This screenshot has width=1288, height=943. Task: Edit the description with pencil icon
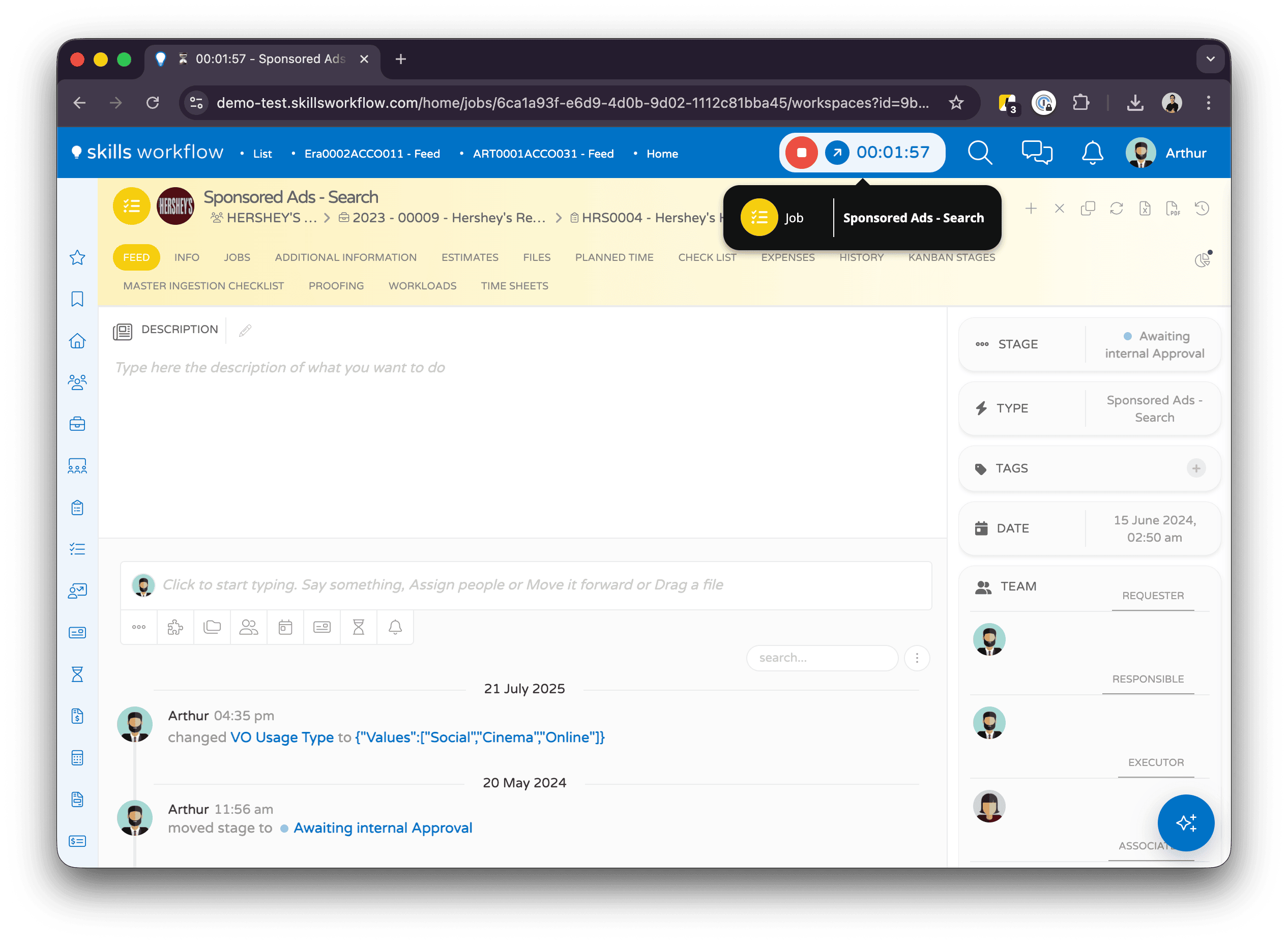tap(245, 331)
